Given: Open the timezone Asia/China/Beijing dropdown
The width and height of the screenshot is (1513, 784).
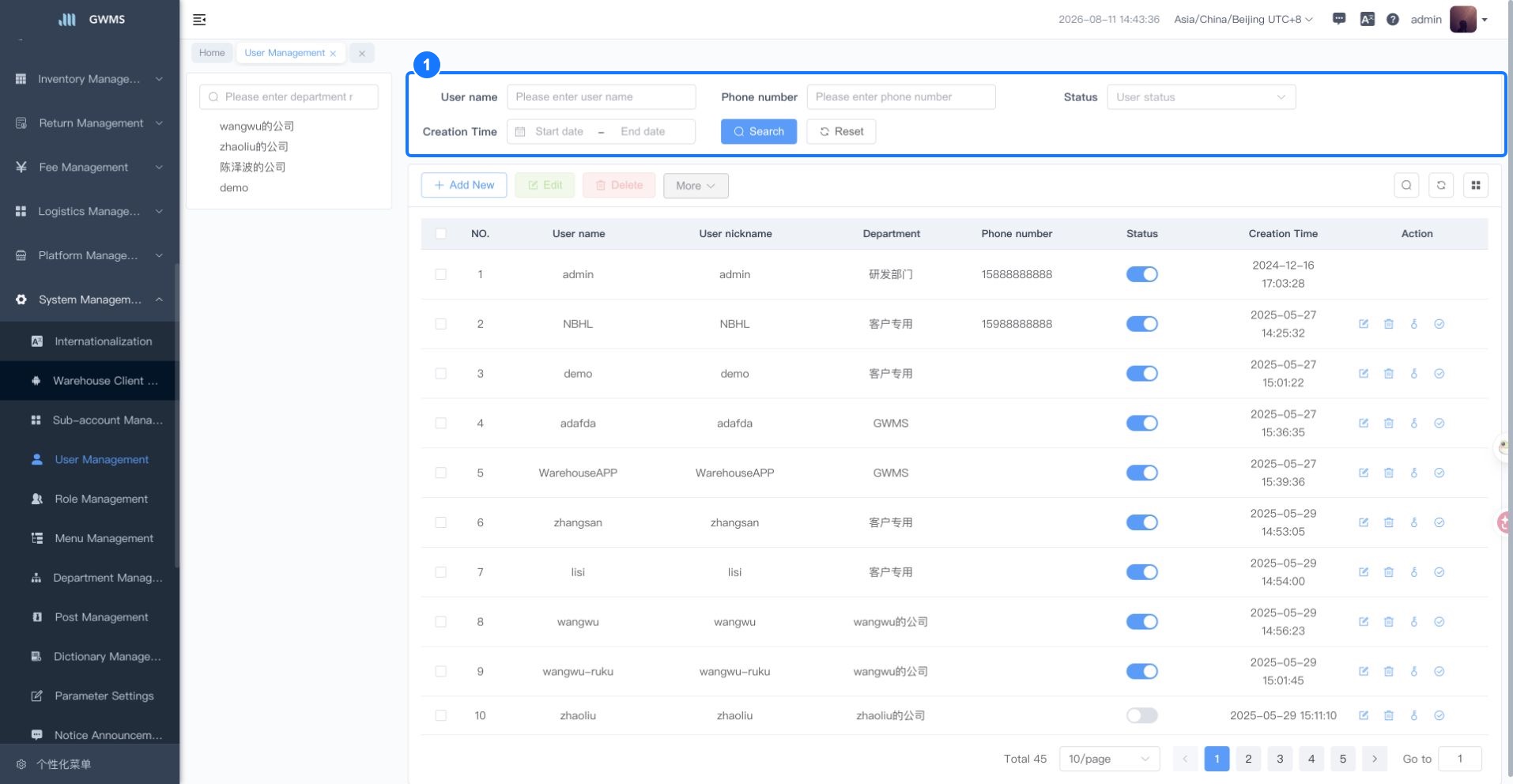Looking at the screenshot, I should (x=1243, y=19).
